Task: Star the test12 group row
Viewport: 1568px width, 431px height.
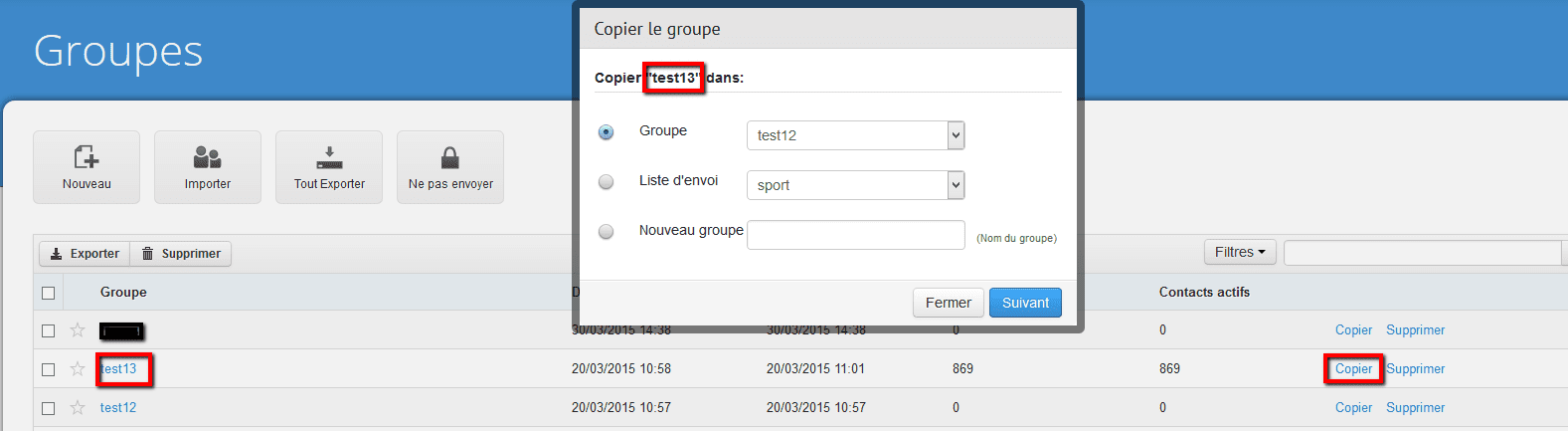Action: [x=78, y=408]
